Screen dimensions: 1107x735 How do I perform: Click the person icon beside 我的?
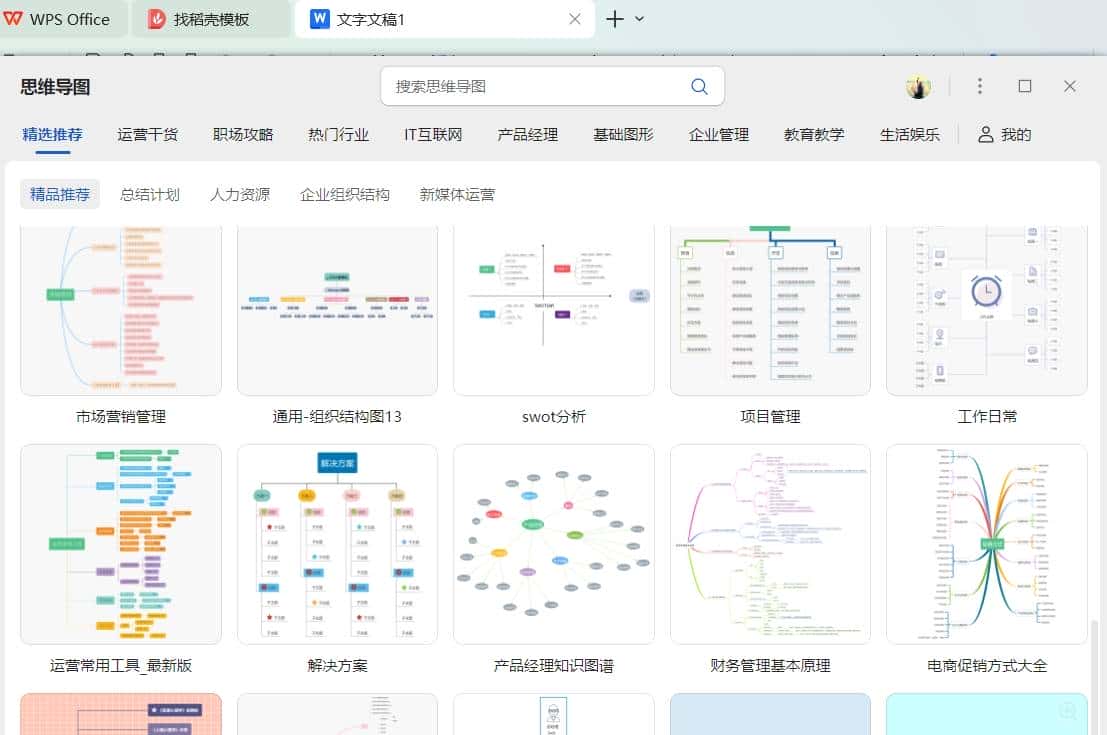[x=984, y=134]
